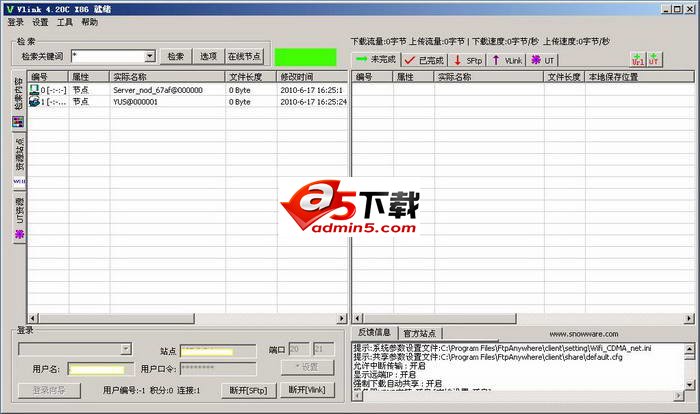The height and width of the screenshot is (414, 700).
Task: Select node icon in row Server_nod_67af@000000
Action: coord(34,89)
